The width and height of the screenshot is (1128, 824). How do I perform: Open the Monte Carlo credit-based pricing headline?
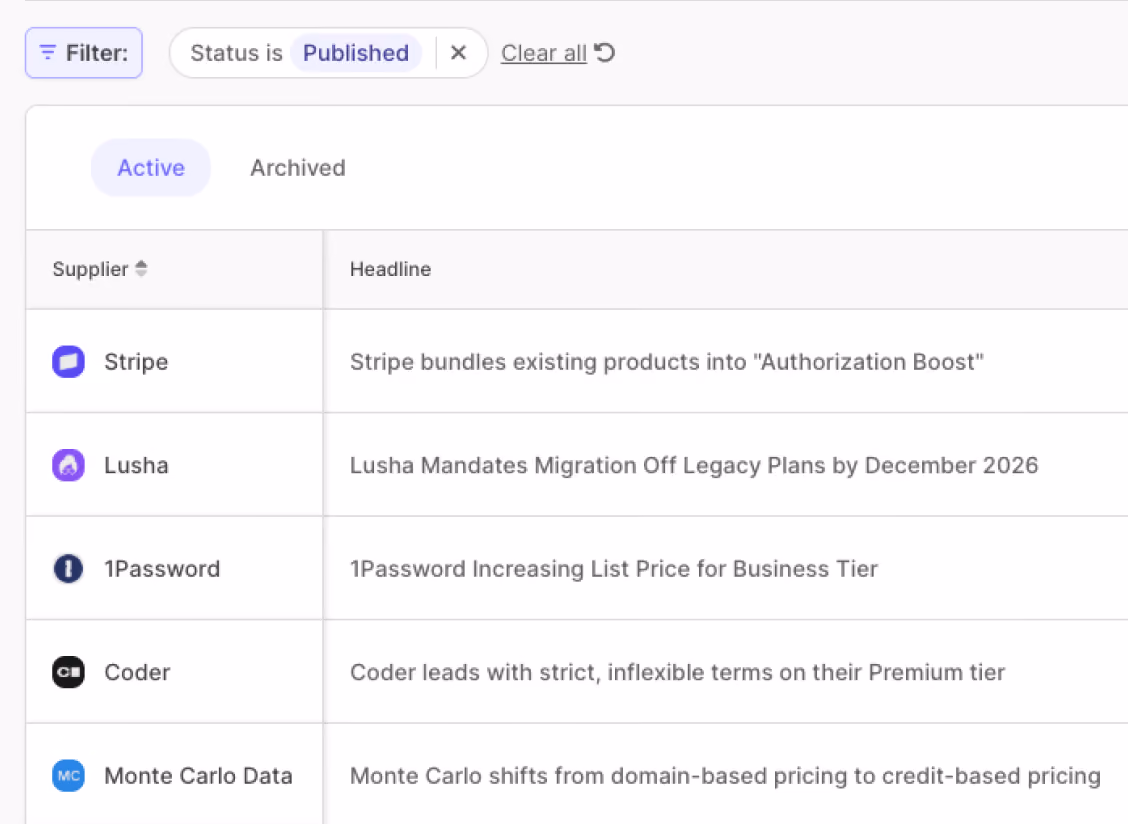coord(725,776)
